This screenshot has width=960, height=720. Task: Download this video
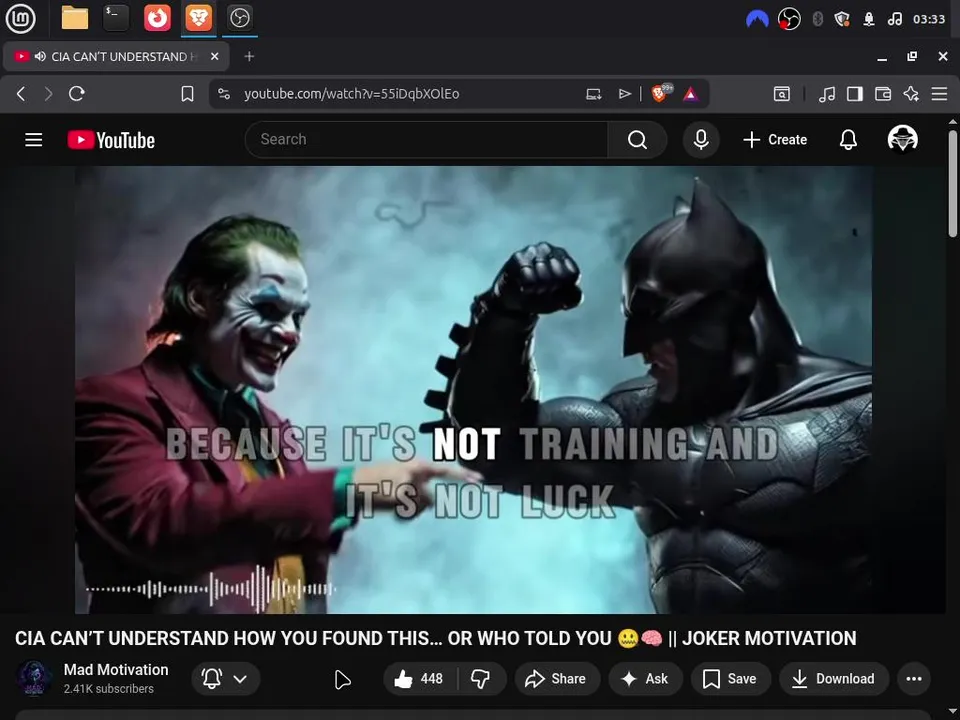[833, 678]
